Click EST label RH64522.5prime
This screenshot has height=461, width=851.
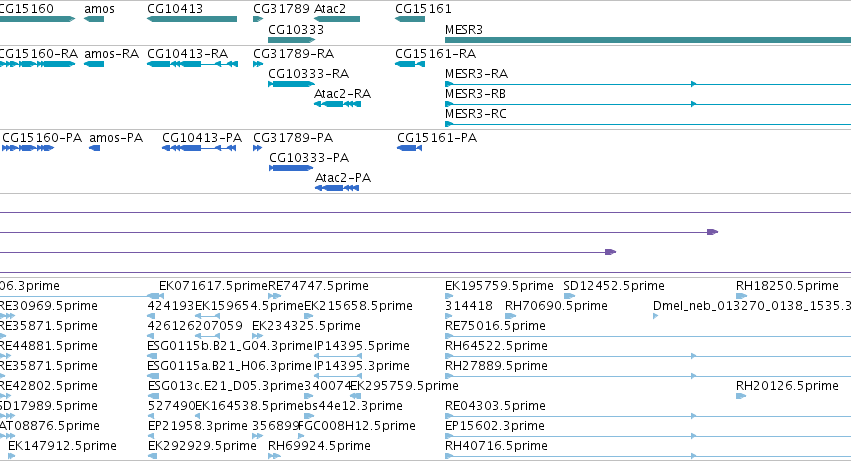496,346
